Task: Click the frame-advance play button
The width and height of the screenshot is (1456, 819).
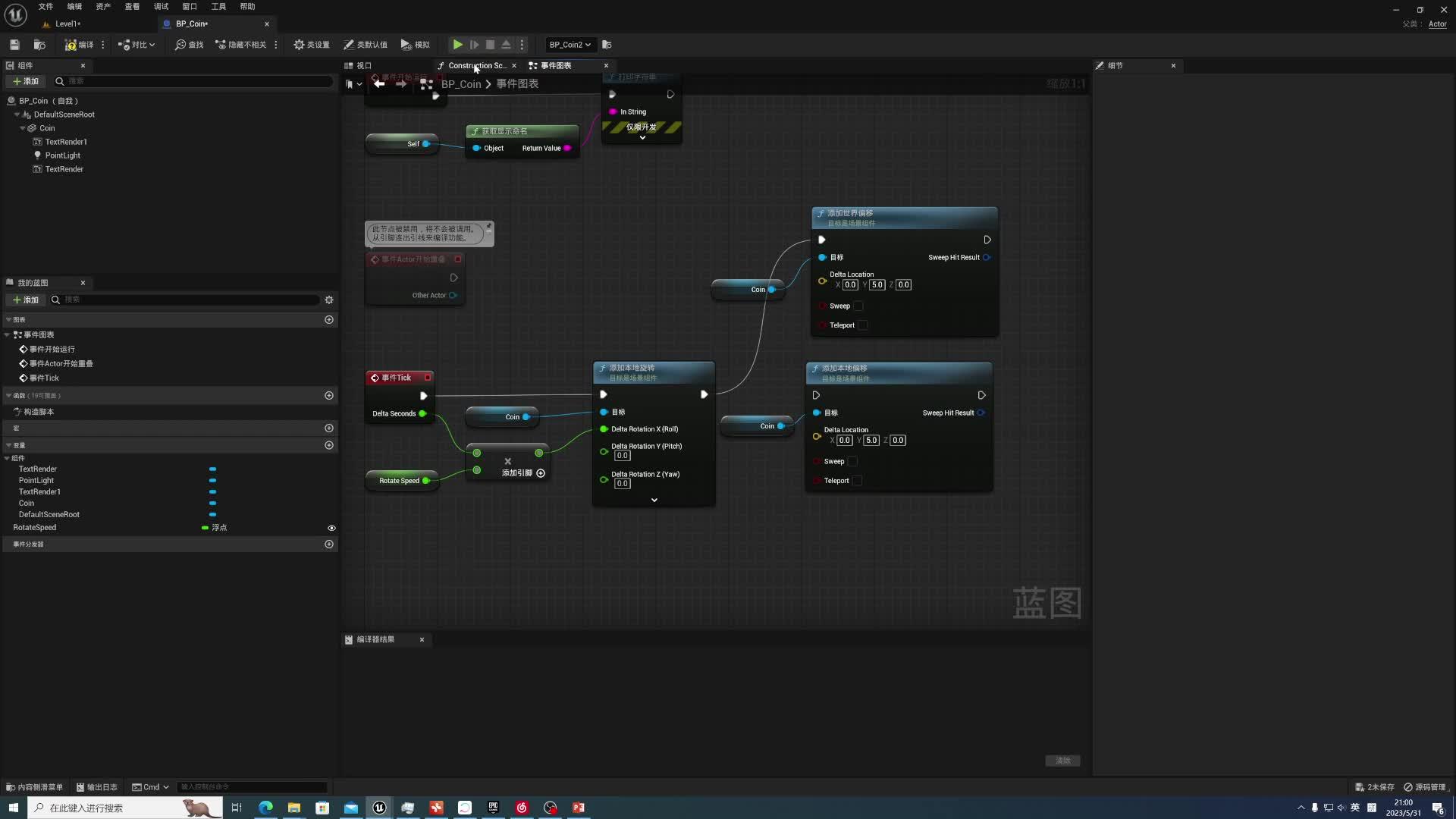Action: tap(474, 45)
